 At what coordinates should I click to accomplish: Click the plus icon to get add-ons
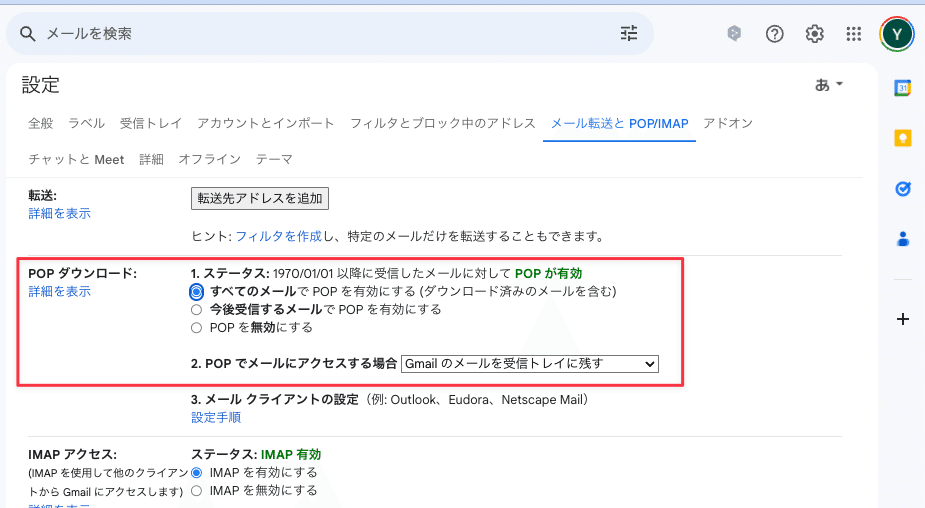(902, 319)
